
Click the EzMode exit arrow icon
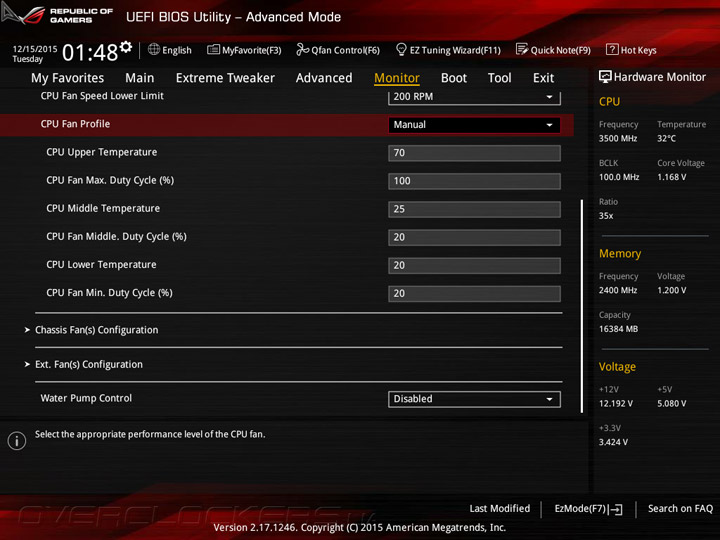click(615, 509)
